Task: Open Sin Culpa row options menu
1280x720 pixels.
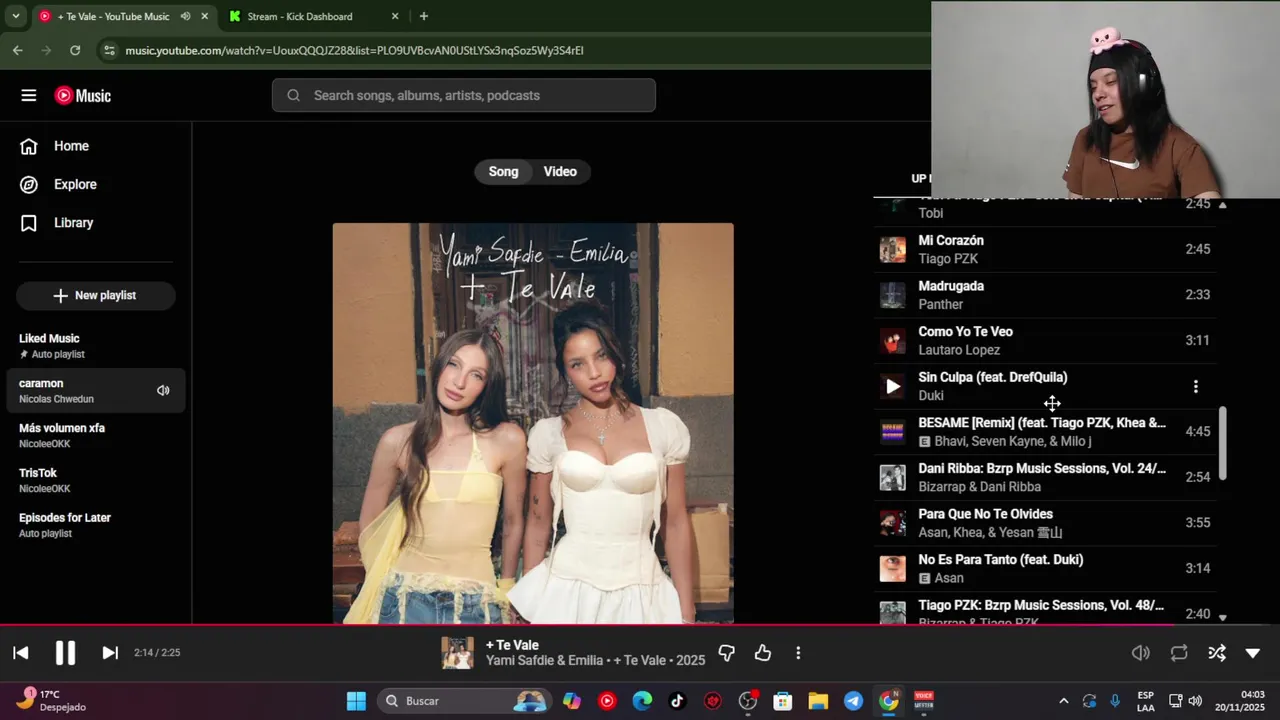Action: click(x=1195, y=386)
